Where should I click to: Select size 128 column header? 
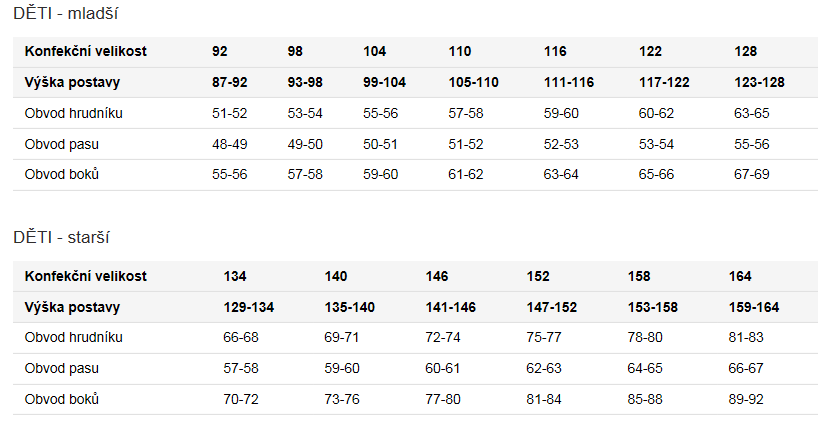click(745, 51)
